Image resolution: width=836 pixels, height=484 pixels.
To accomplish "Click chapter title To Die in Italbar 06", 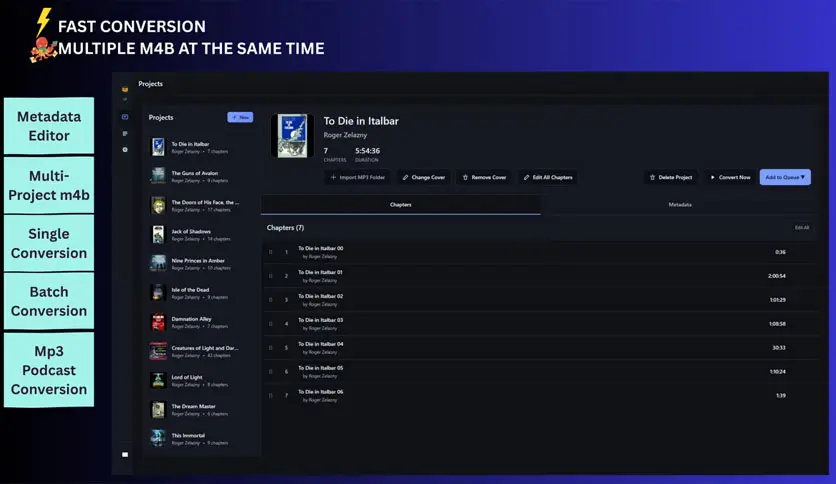I will point(320,392).
